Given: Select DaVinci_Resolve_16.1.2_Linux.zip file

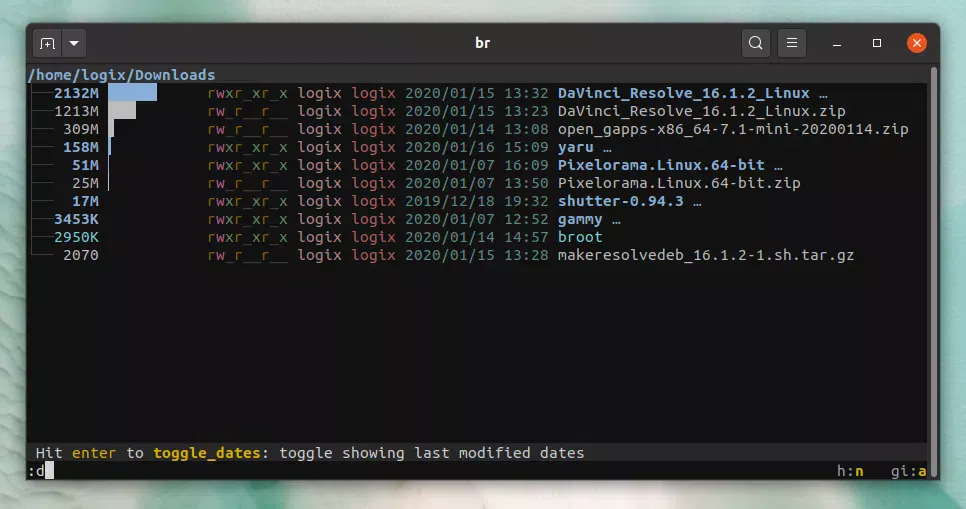Looking at the screenshot, I should point(701,111).
